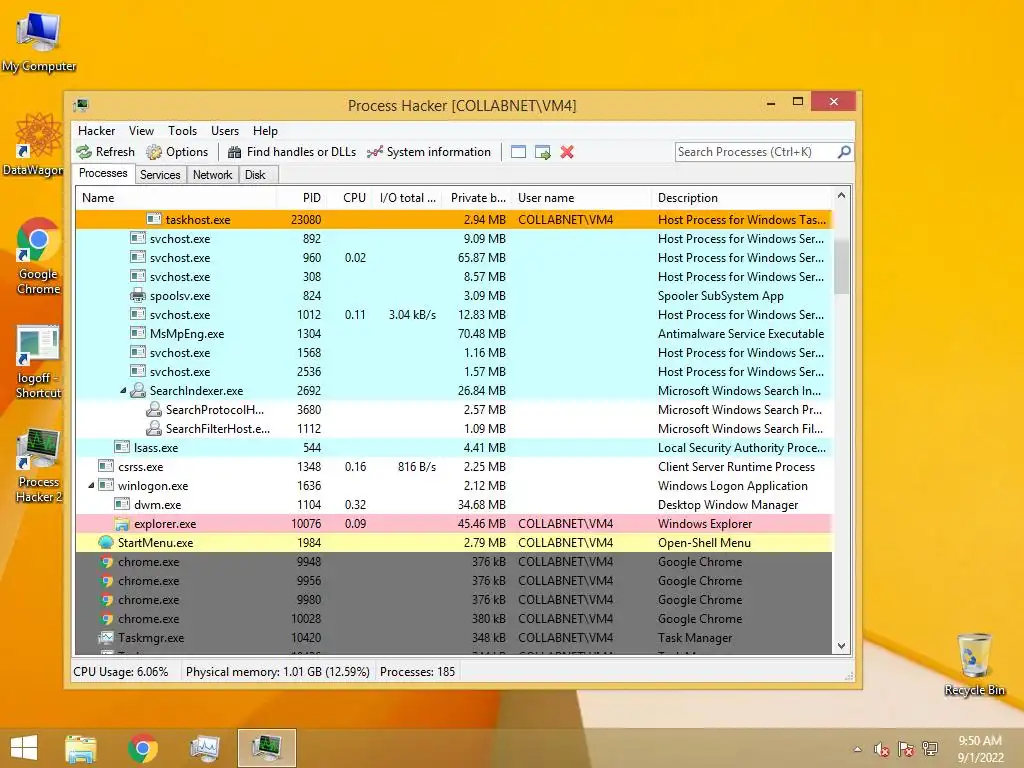This screenshot has height=768, width=1024.
Task: Click the magnifier icon in search box
Action: click(x=844, y=152)
